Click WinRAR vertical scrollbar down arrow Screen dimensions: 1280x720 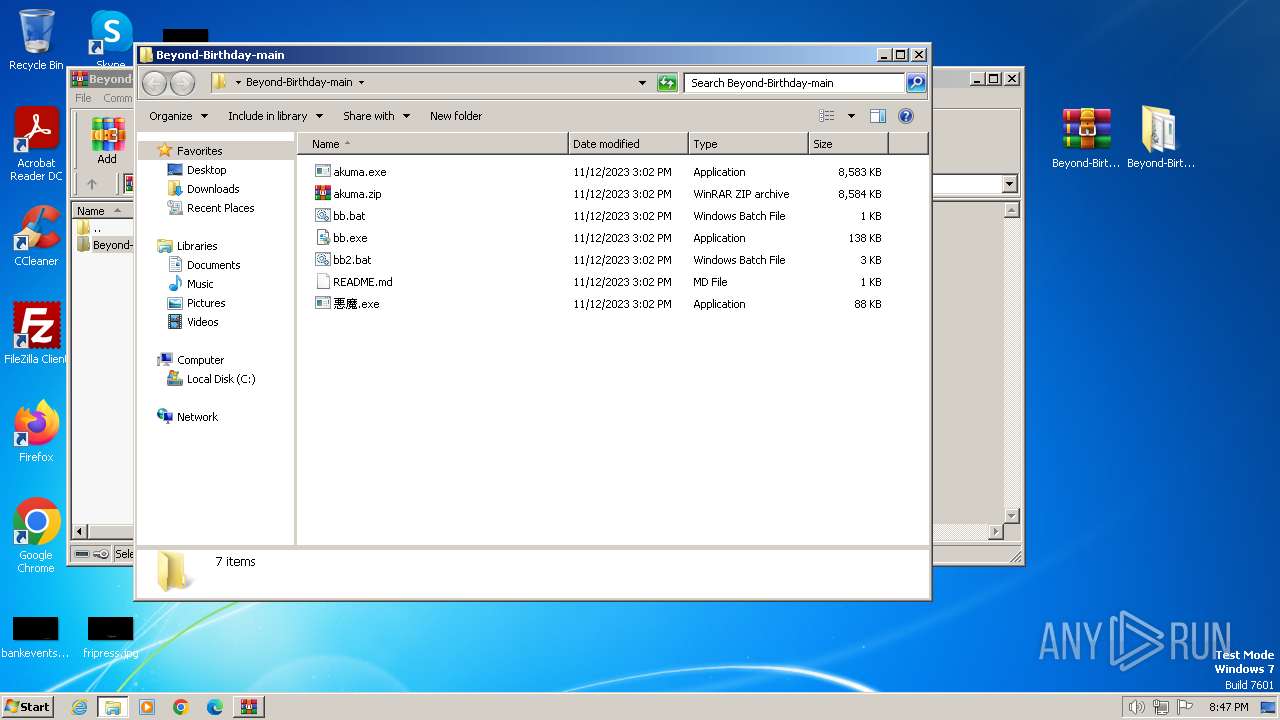[x=1011, y=516]
